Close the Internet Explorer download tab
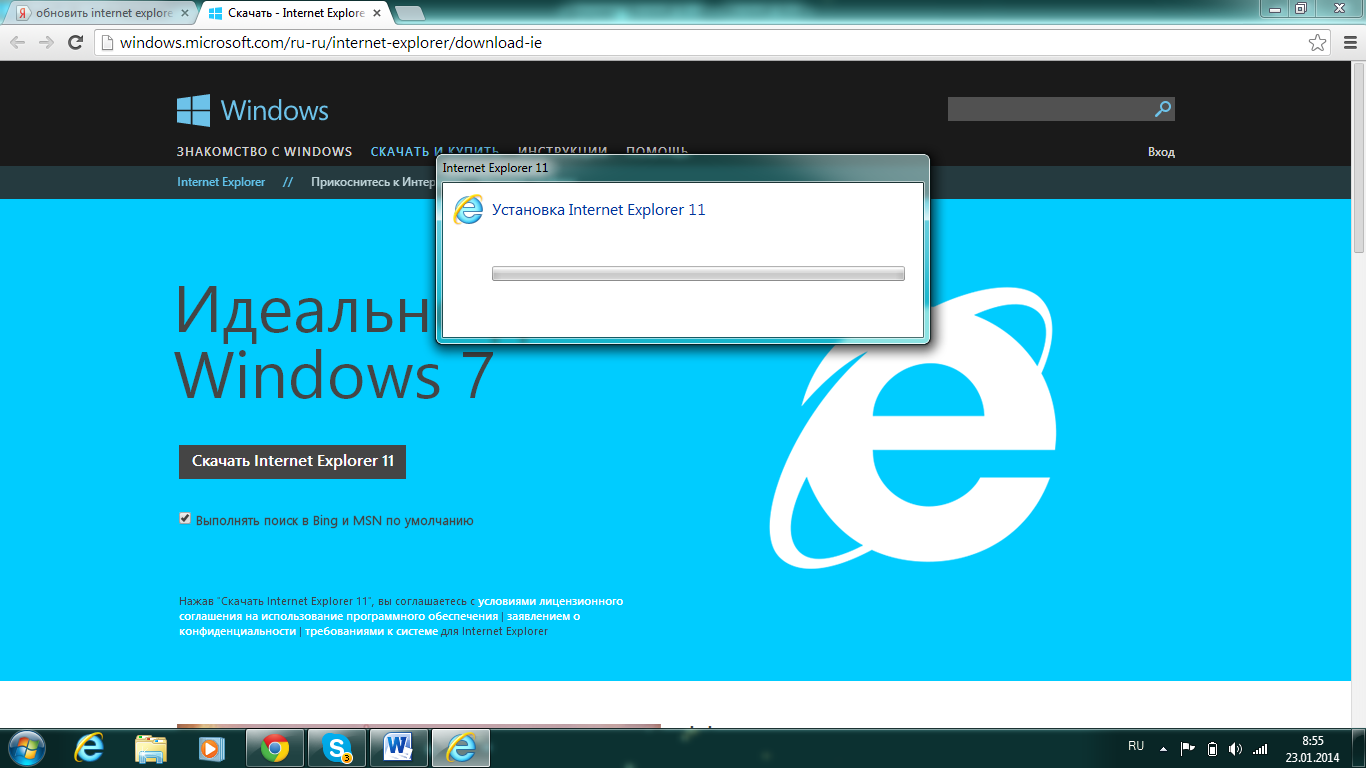Screen dimensions: 1366x768 (x=377, y=13)
